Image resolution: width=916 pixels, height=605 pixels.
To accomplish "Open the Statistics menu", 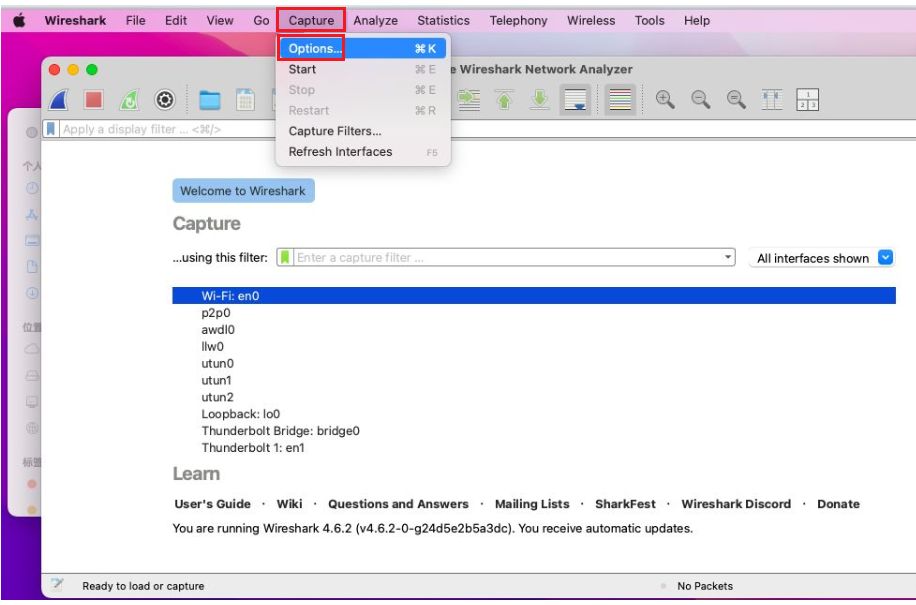I will coord(443,20).
